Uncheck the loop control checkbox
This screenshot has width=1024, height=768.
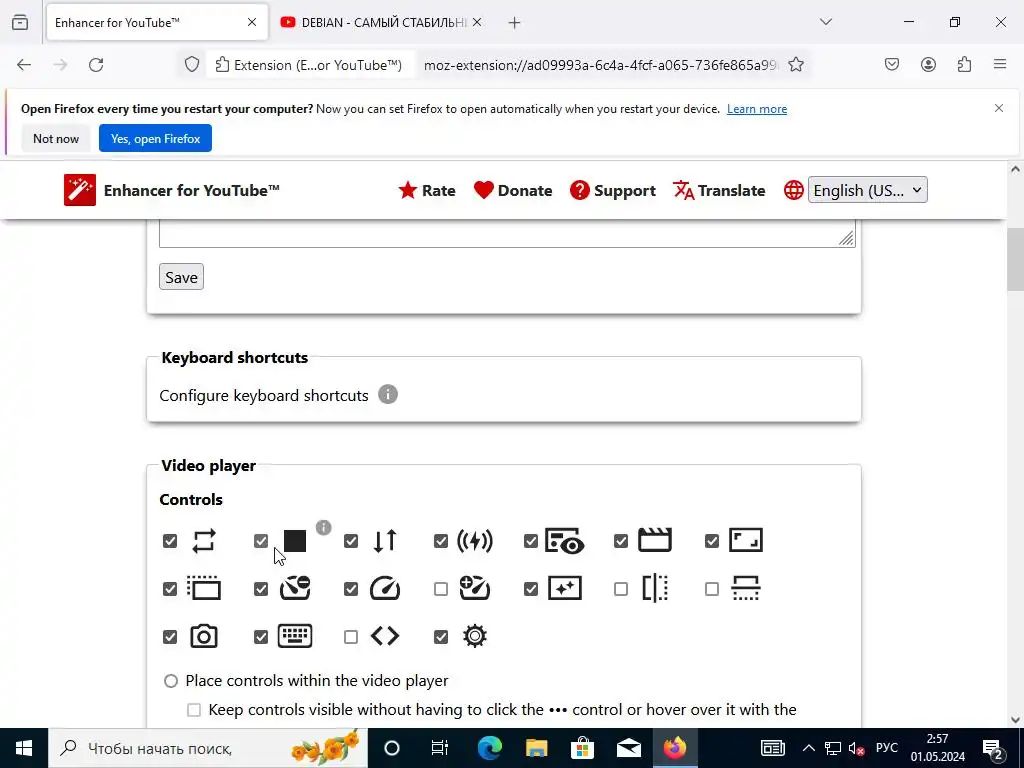click(170, 541)
